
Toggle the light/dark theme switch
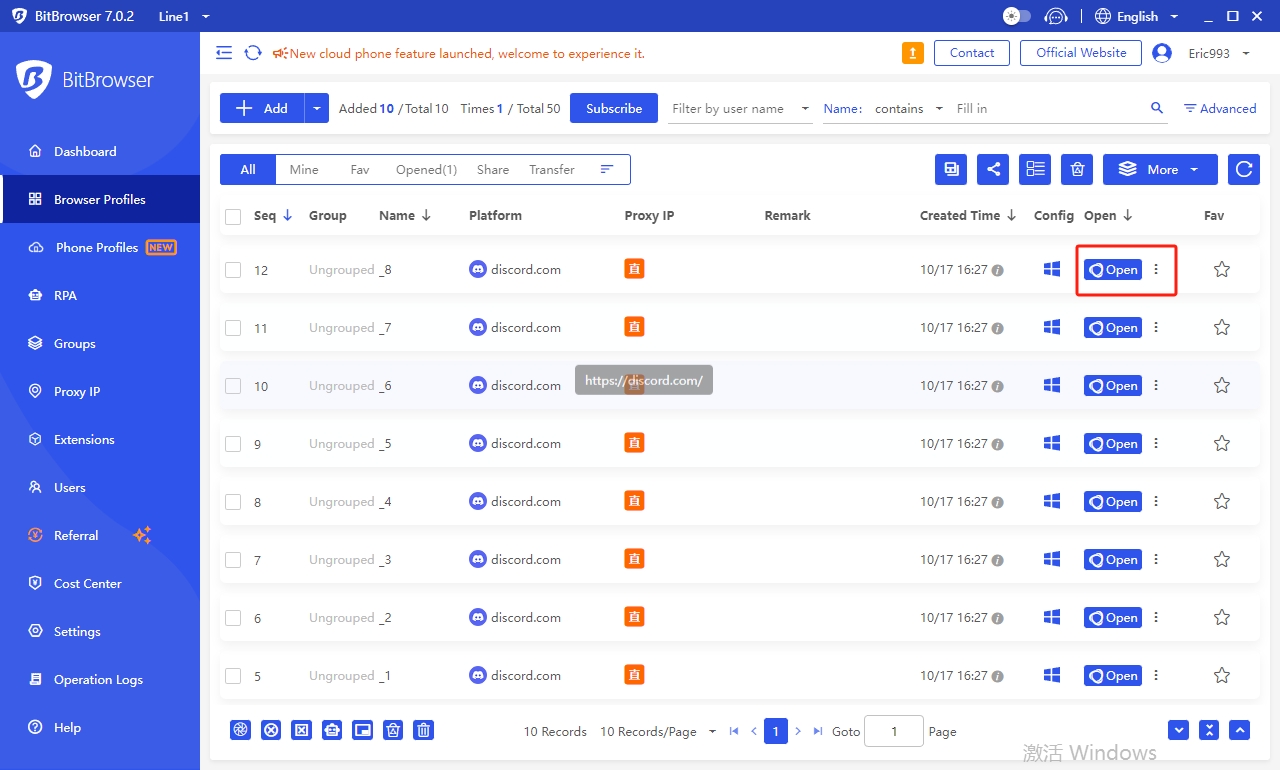point(1017,16)
